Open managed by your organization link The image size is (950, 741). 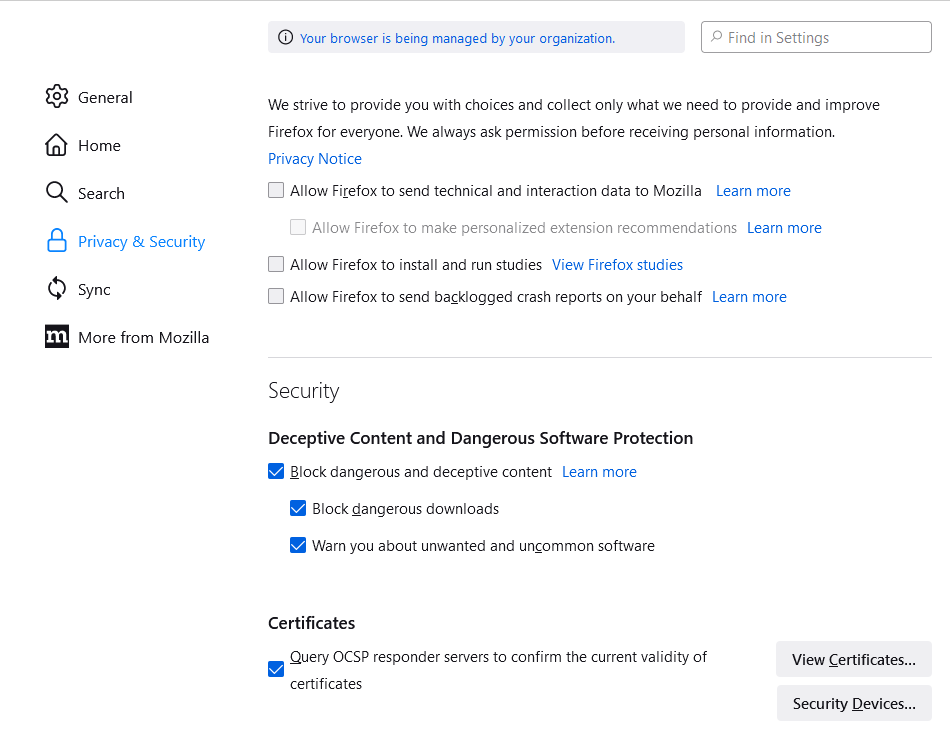click(x=457, y=38)
